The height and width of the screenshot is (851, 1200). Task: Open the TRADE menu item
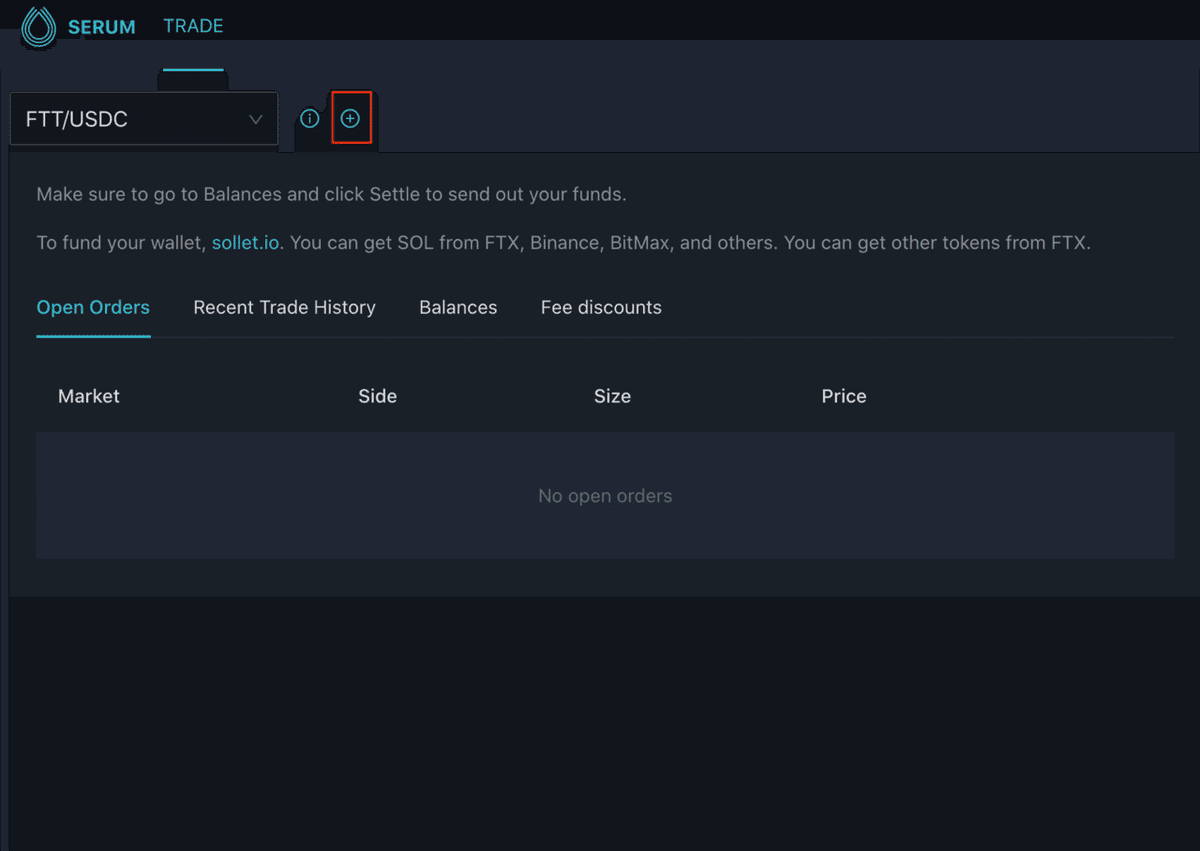click(x=193, y=26)
